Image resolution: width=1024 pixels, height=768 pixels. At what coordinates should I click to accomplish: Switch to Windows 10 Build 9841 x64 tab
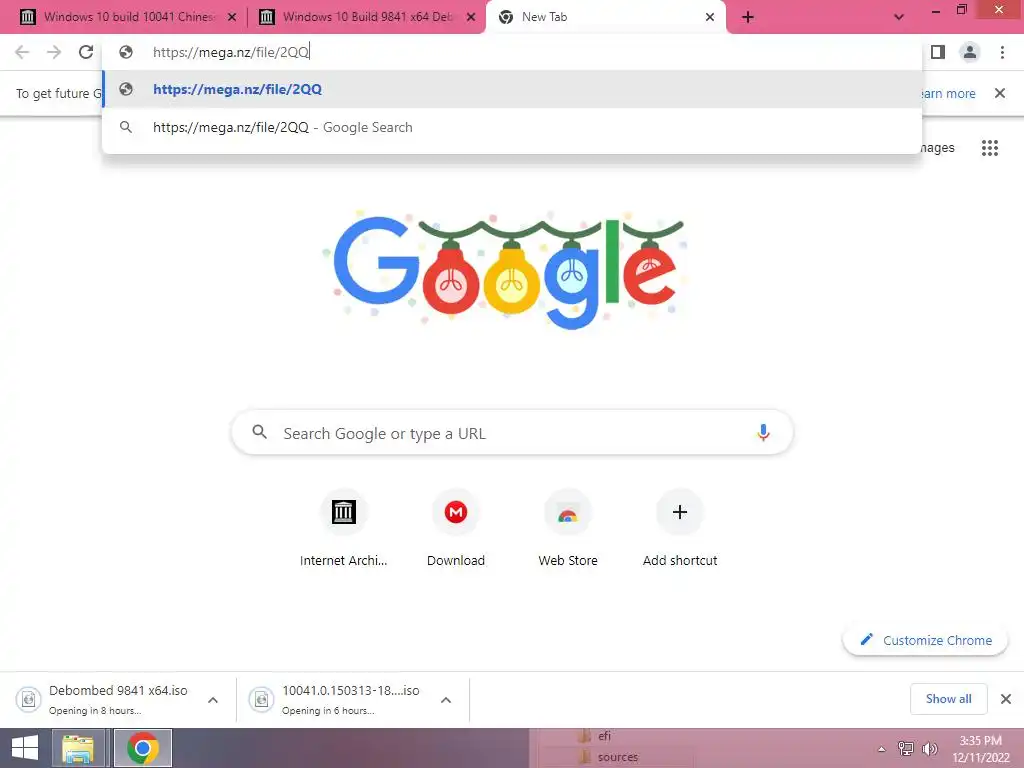pos(366,17)
